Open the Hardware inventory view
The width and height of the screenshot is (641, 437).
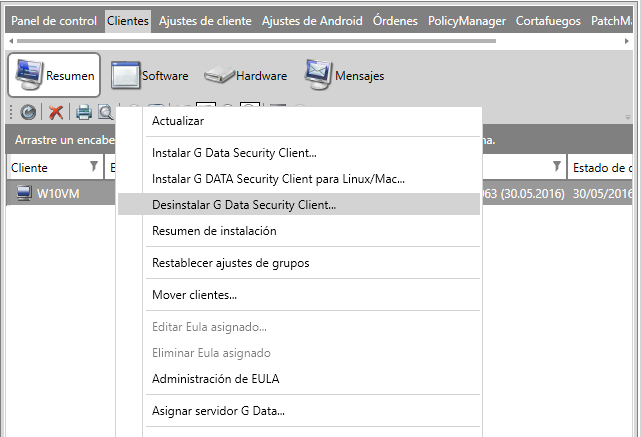click(x=246, y=75)
